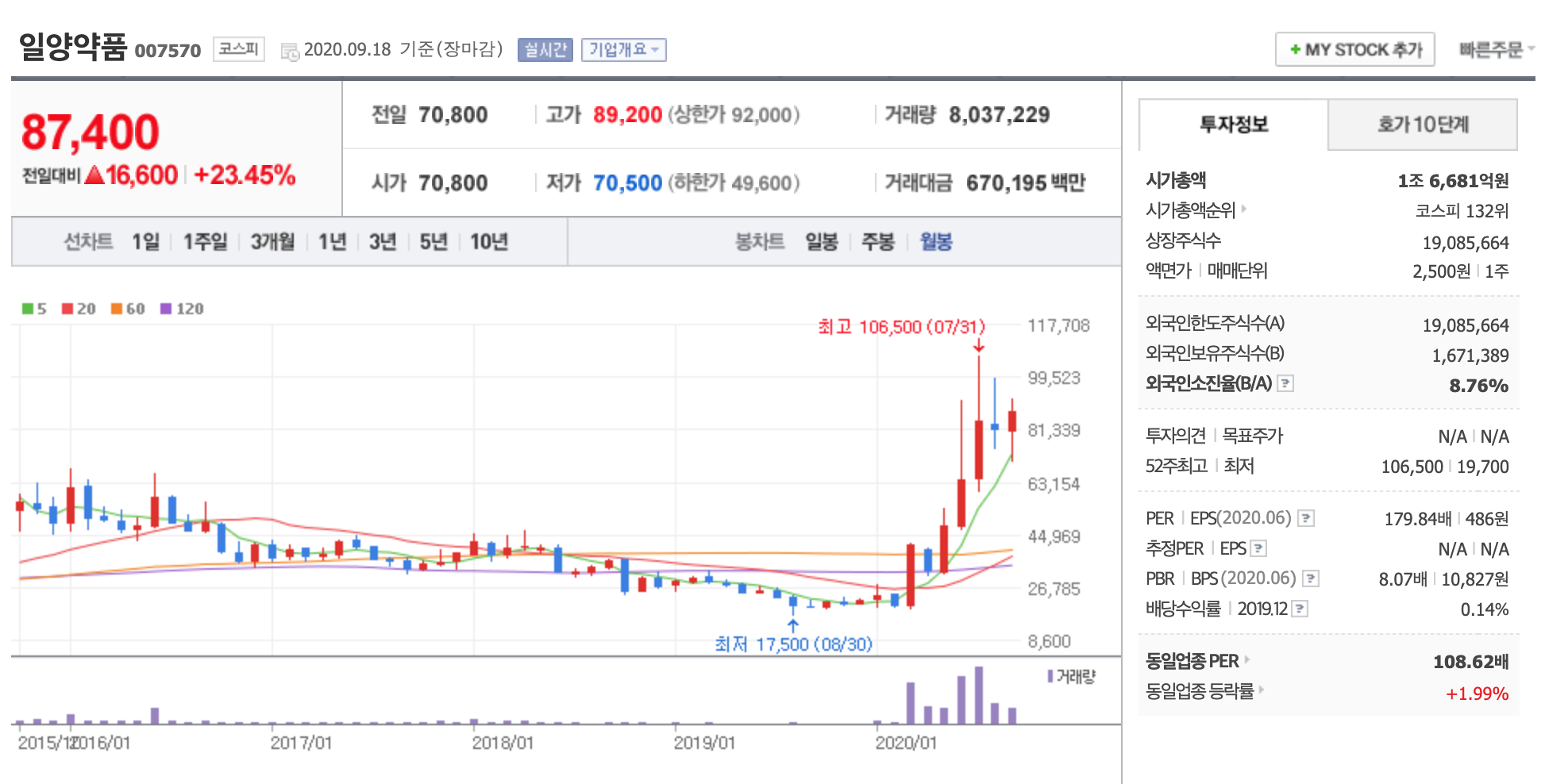Click the 전일 value 70,800

[x=453, y=115]
